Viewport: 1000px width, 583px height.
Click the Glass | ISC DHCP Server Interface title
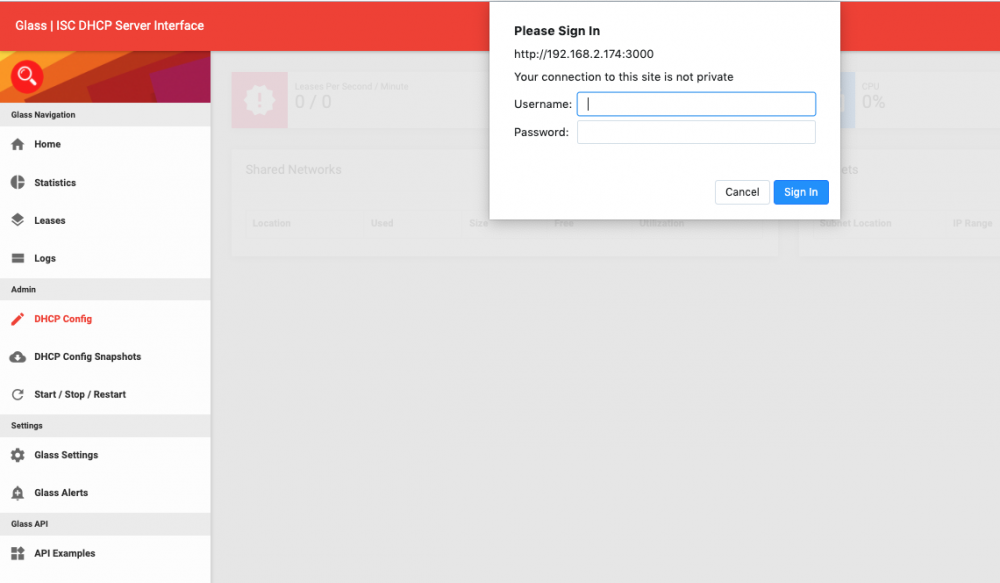click(110, 26)
